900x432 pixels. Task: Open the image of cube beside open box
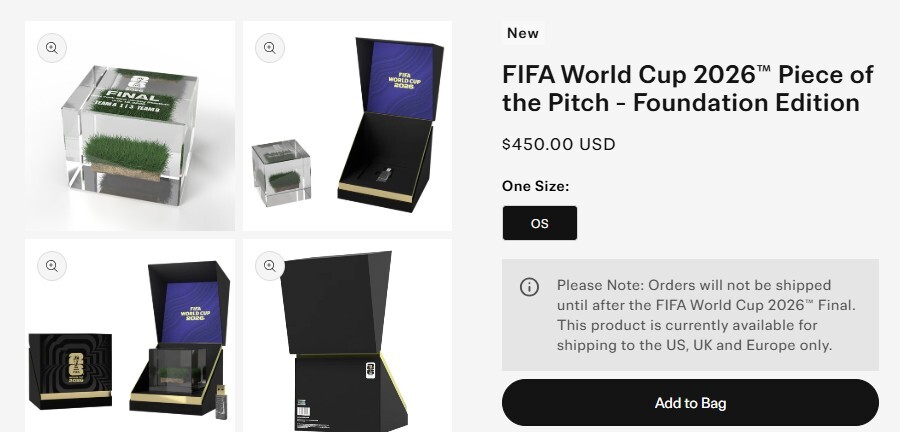tap(347, 126)
